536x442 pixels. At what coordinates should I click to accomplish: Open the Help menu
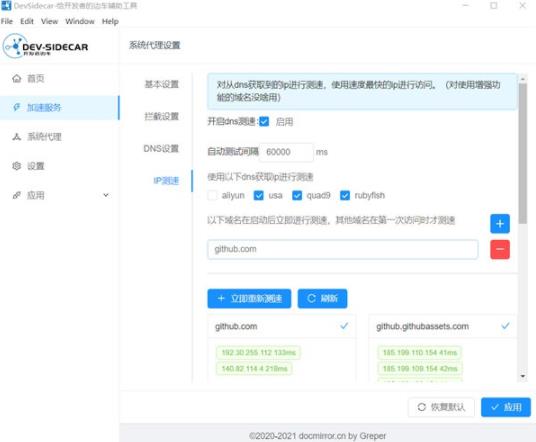[110, 22]
